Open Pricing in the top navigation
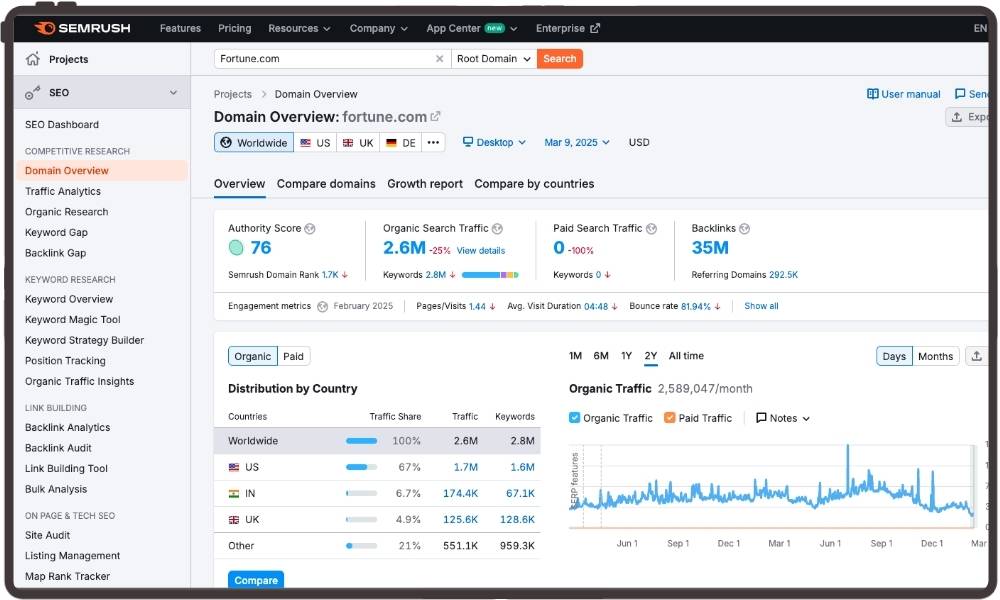 [235, 28]
